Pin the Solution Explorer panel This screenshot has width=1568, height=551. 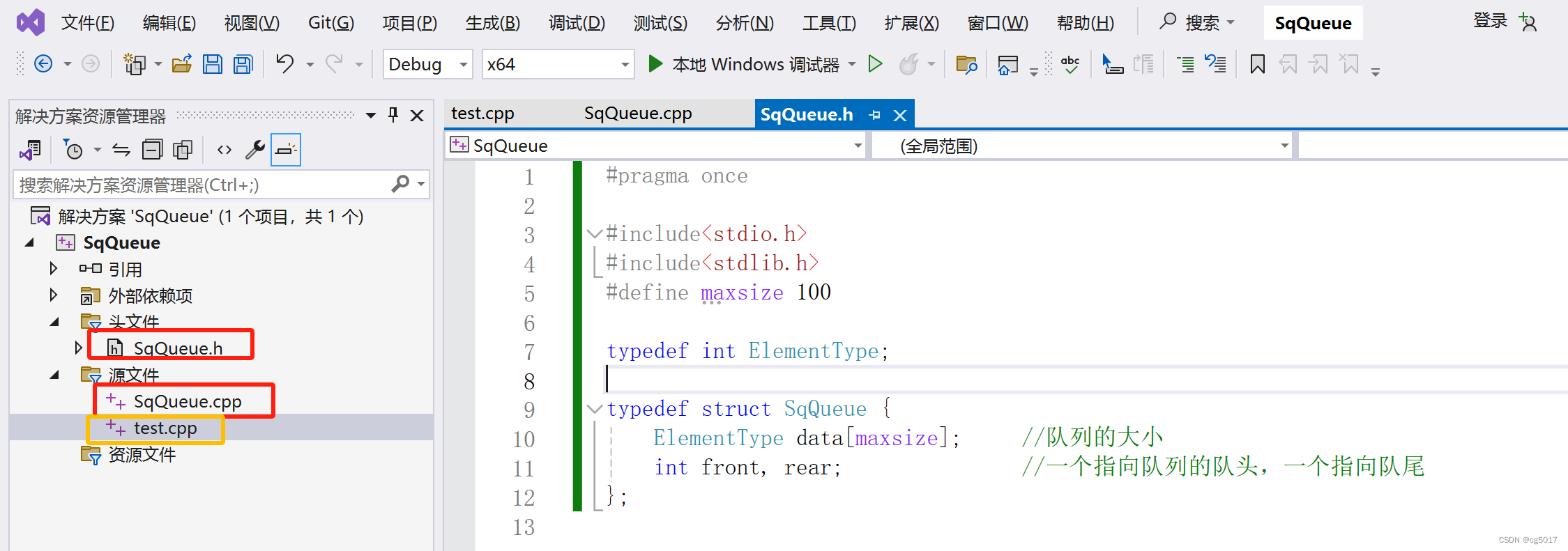[394, 115]
